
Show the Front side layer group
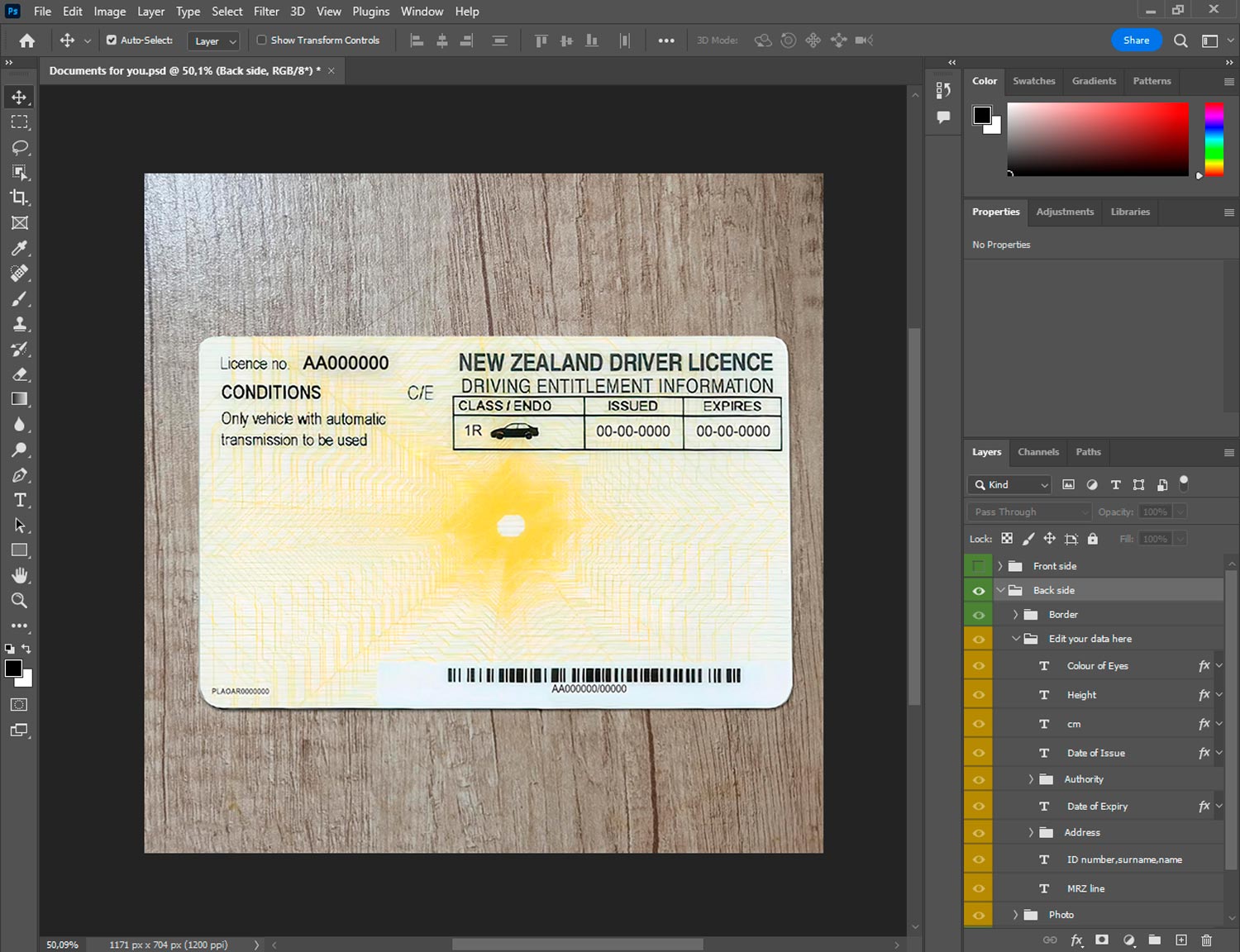click(978, 566)
